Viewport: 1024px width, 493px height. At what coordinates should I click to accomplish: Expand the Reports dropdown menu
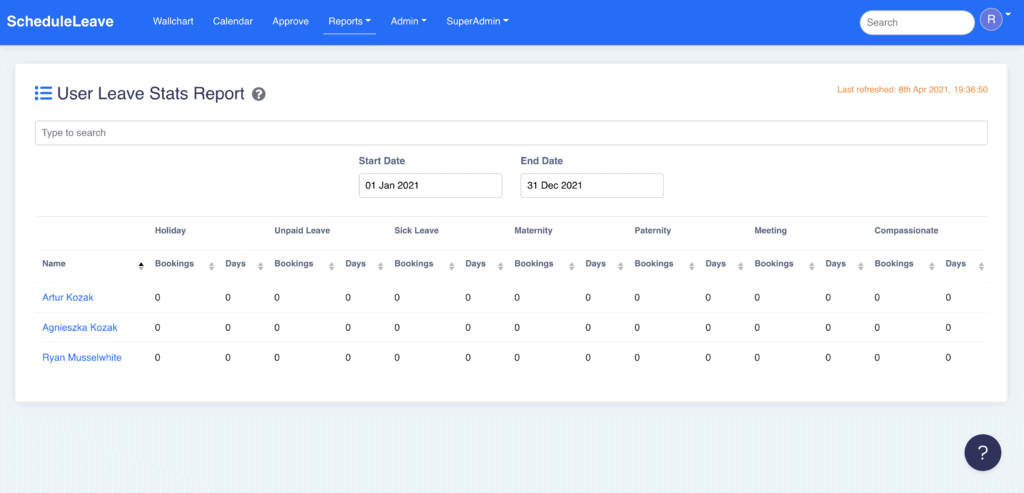click(x=349, y=21)
